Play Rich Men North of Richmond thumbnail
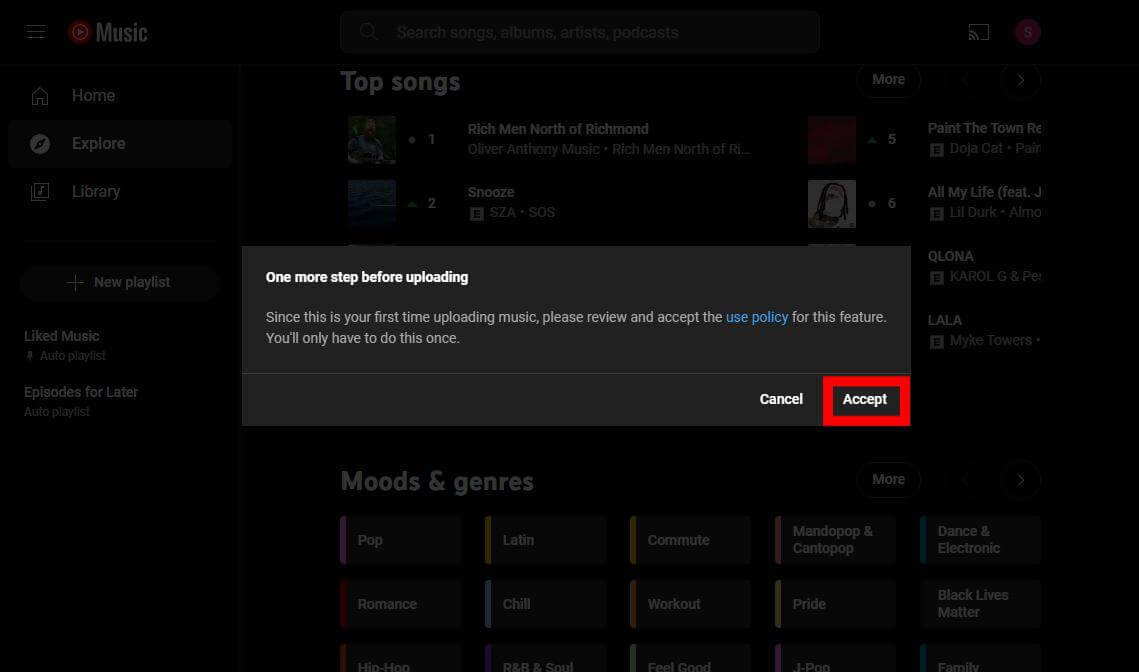The width and height of the screenshot is (1139, 672). pos(372,139)
